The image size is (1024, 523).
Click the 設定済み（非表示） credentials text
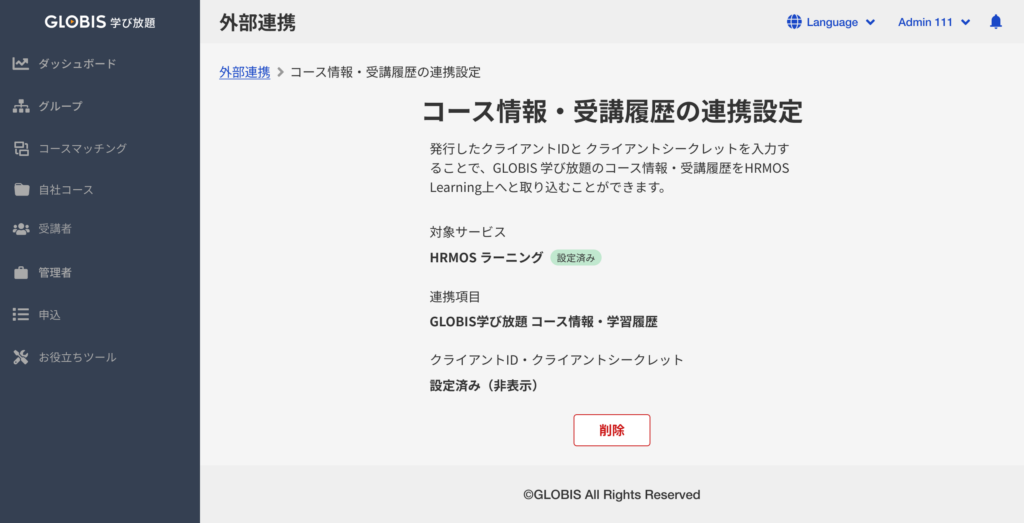pyautogui.click(x=484, y=385)
